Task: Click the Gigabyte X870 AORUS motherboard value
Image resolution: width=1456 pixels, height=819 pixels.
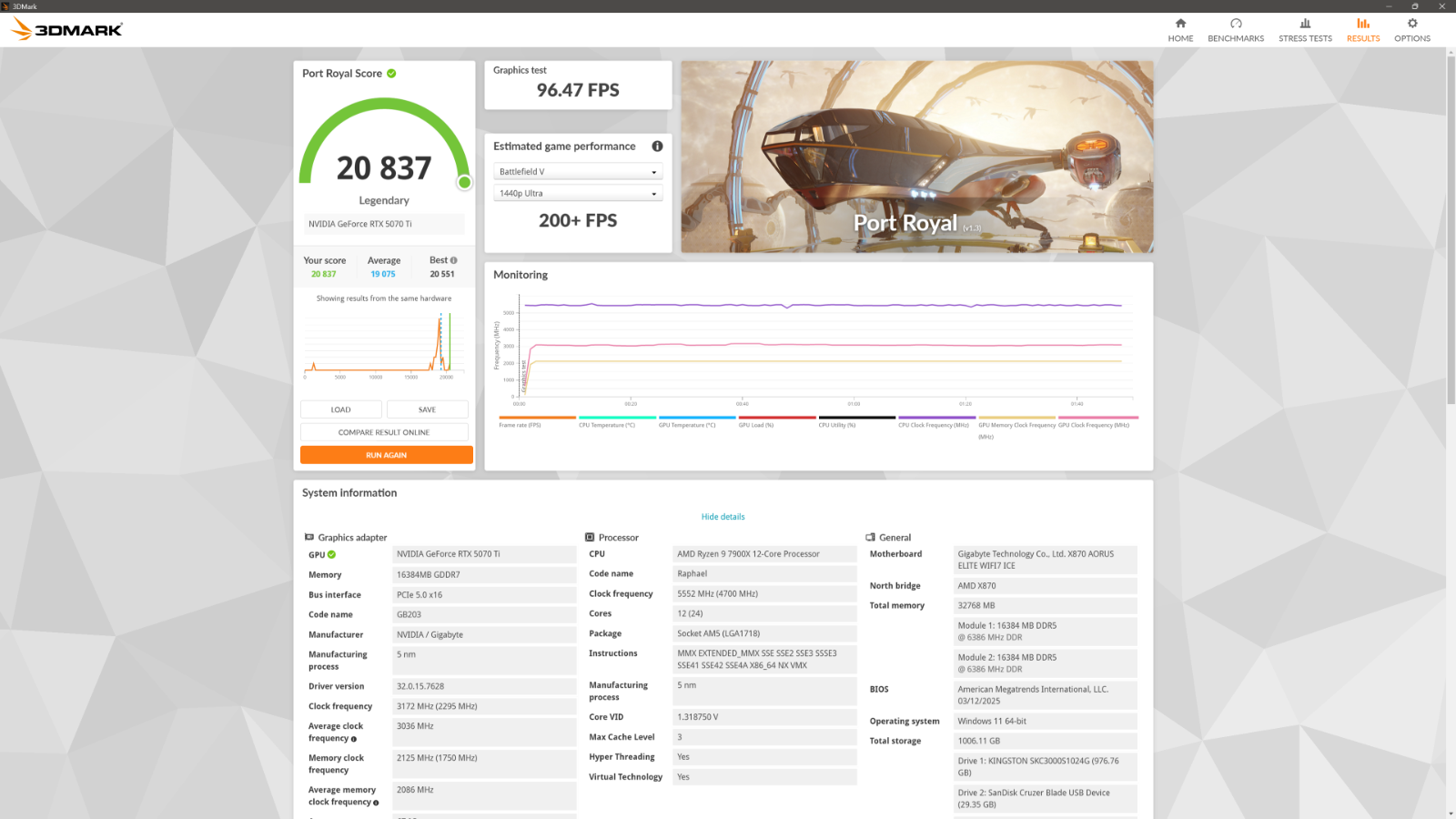Action: [x=1045, y=560]
